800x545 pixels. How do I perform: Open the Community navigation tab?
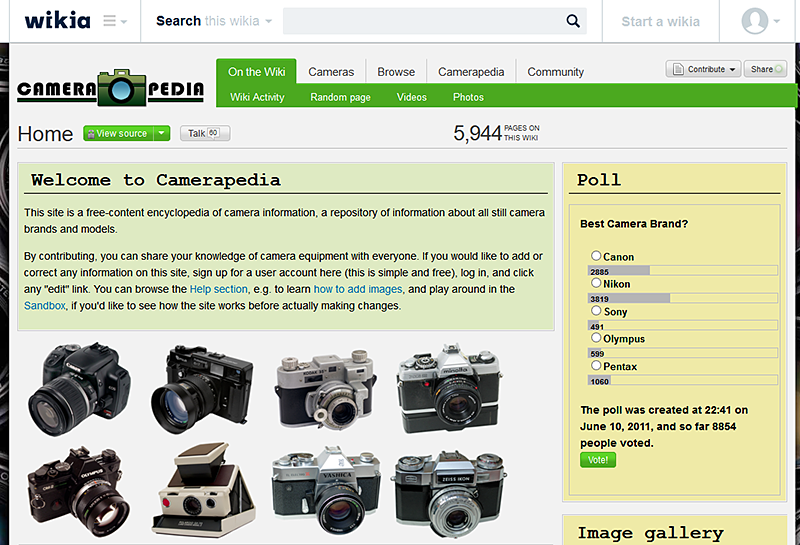click(555, 72)
